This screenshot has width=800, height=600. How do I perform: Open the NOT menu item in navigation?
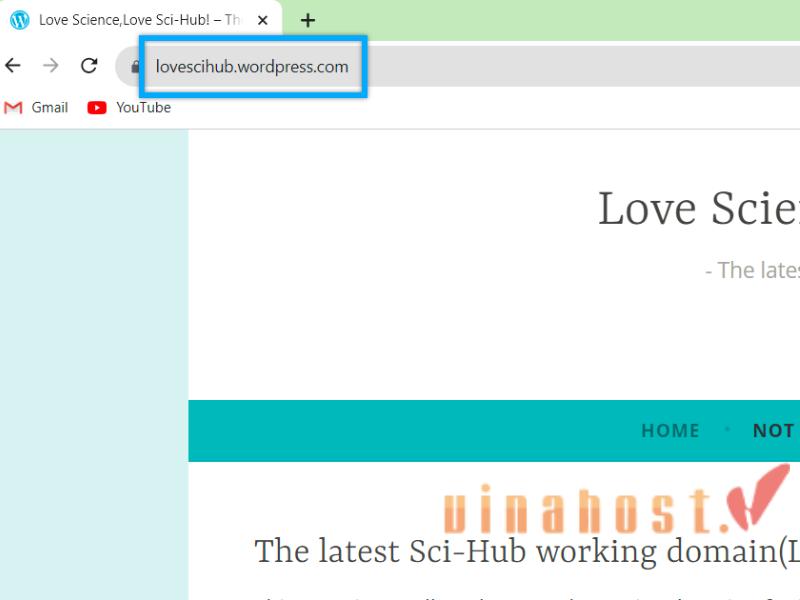773,431
